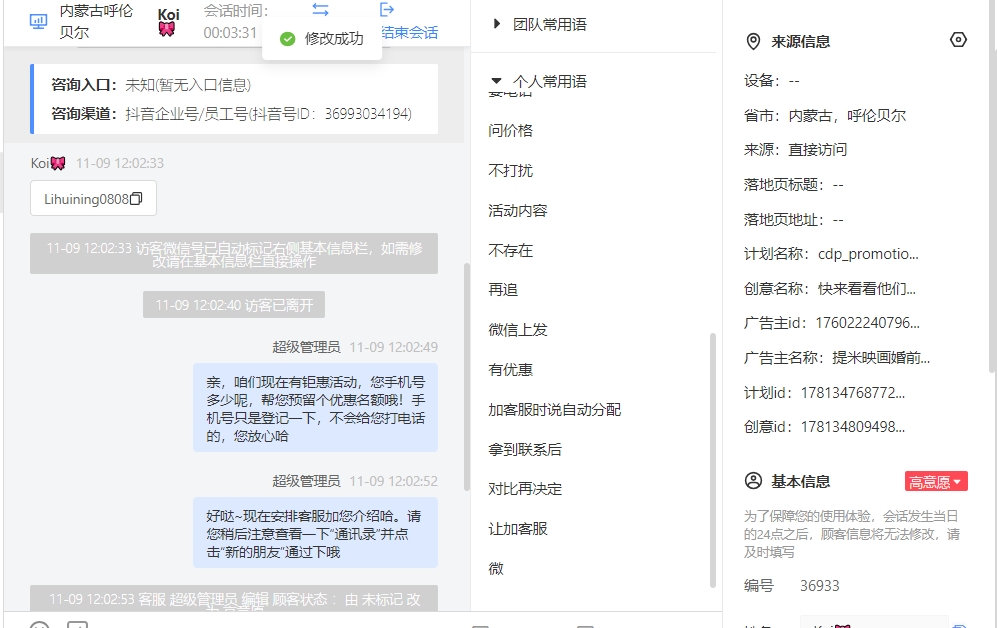Viewport: 997px width, 628px height.
Task: Click the exit icon above 结束会话
Action: pyautogui.click(x=387, y=10)
